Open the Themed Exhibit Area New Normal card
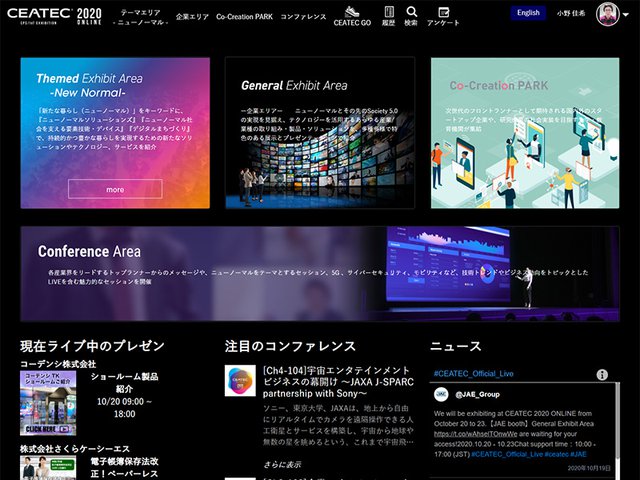Screen dimensions: 640x480 tap(115, 133)
